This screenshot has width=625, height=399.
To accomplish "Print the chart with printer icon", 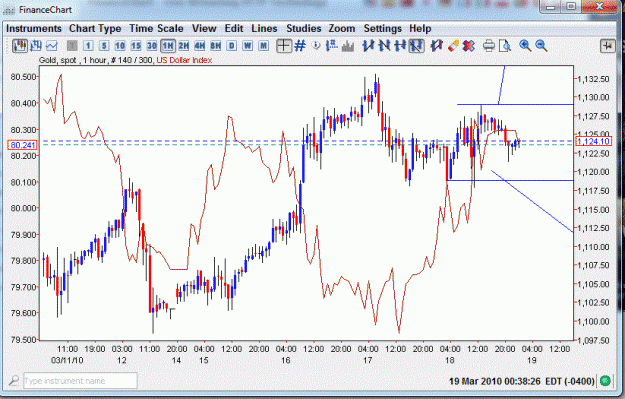I will point(489,46).
